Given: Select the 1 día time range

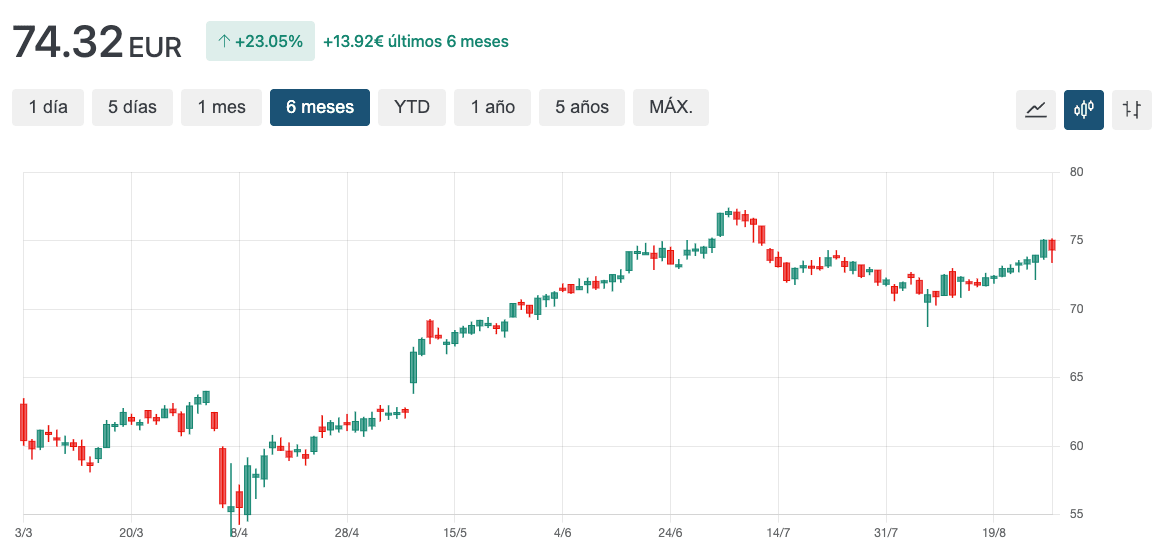Looking at the screenshot, I should 48,107.
